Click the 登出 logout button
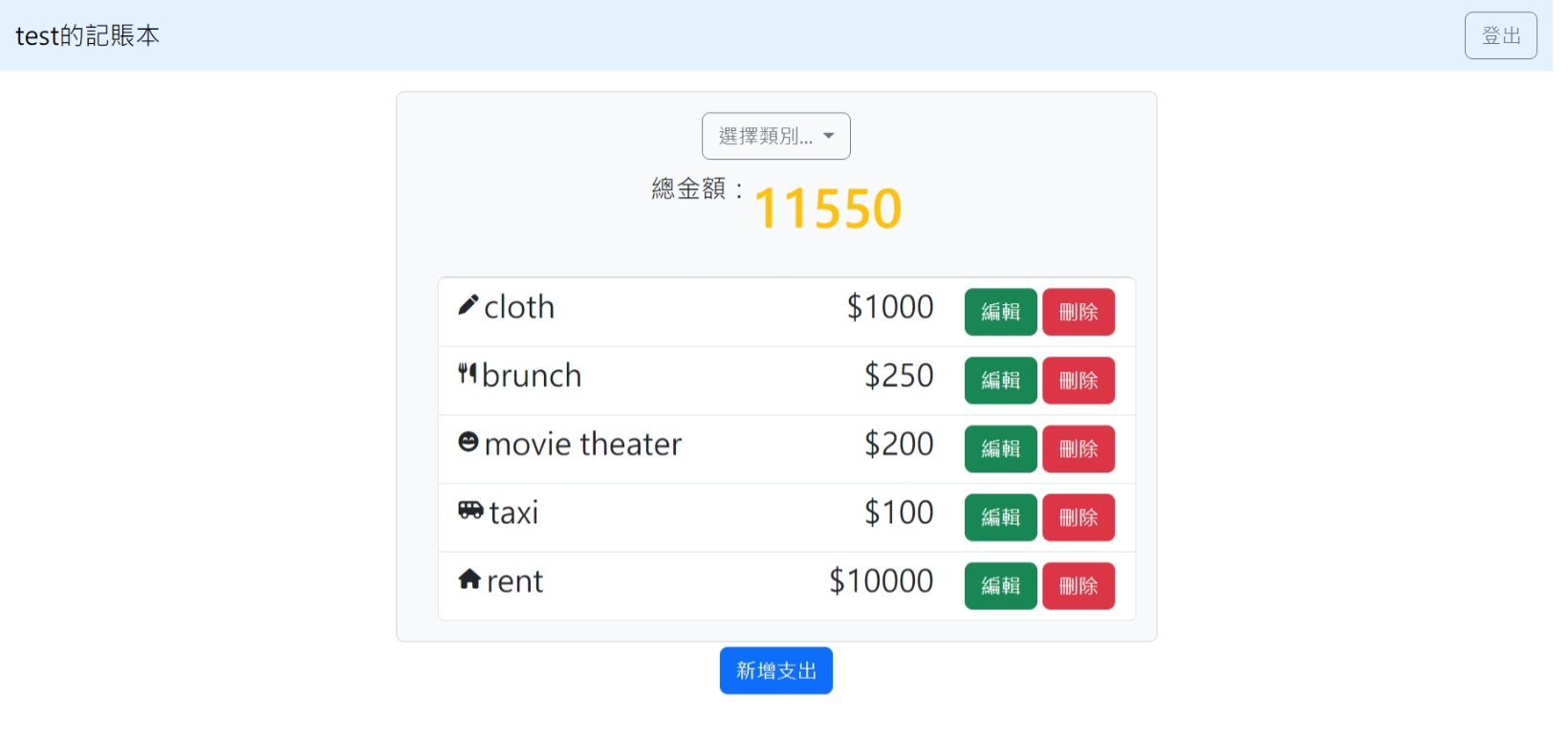 [1500, 35]
